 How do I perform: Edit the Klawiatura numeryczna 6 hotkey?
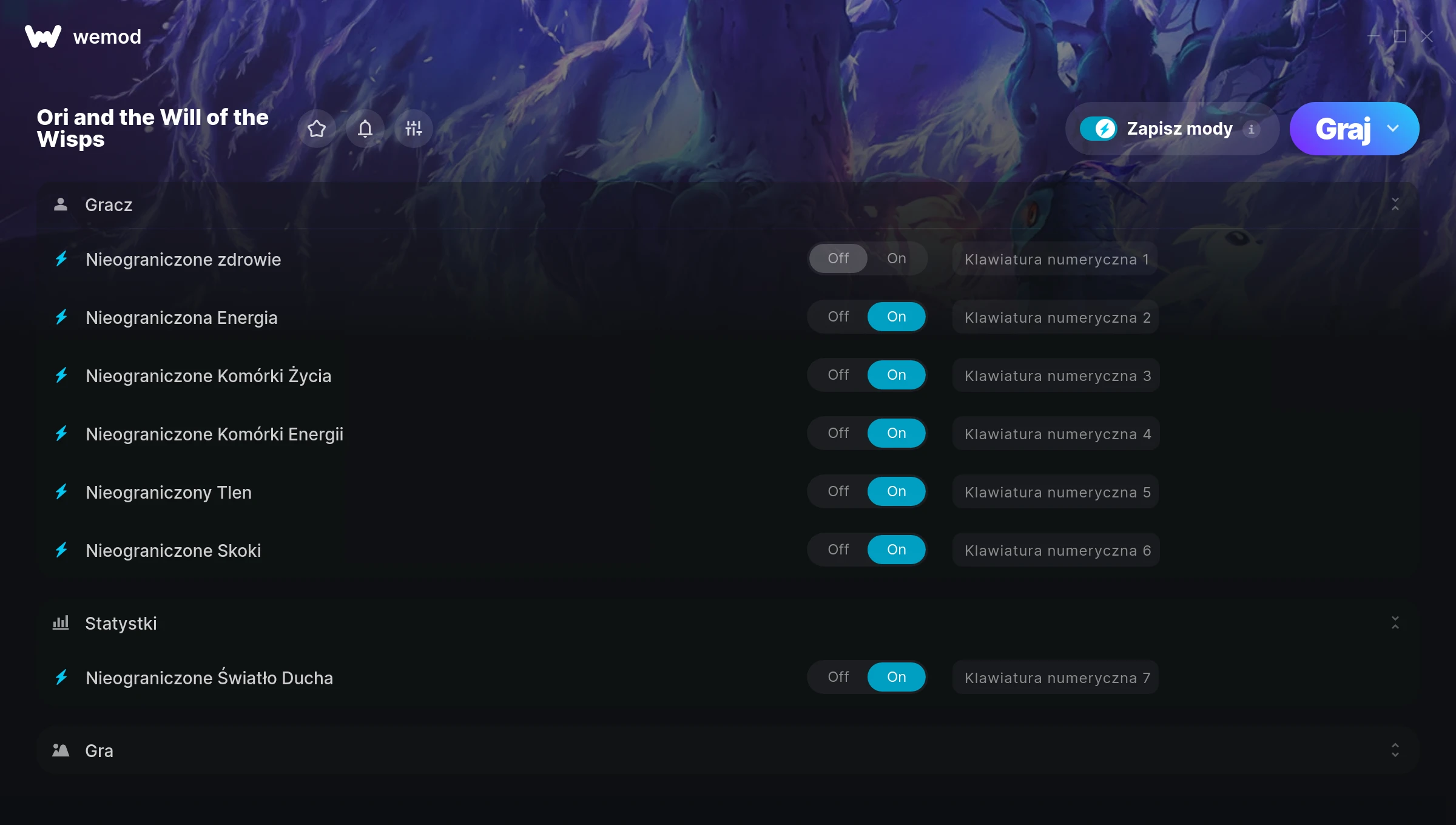pyautogui.click(x=1056, y=550)
